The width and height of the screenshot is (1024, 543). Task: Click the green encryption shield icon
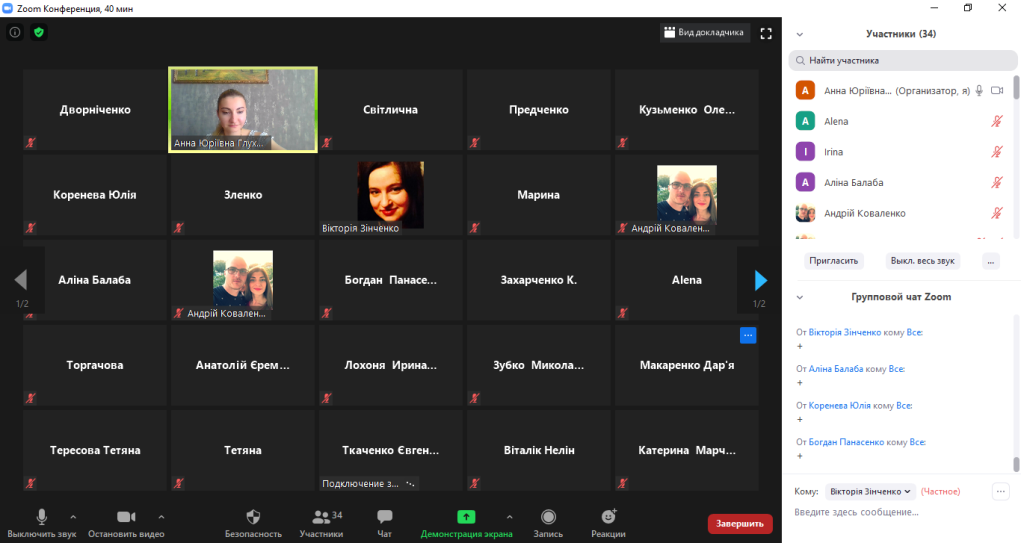[39, 33]
